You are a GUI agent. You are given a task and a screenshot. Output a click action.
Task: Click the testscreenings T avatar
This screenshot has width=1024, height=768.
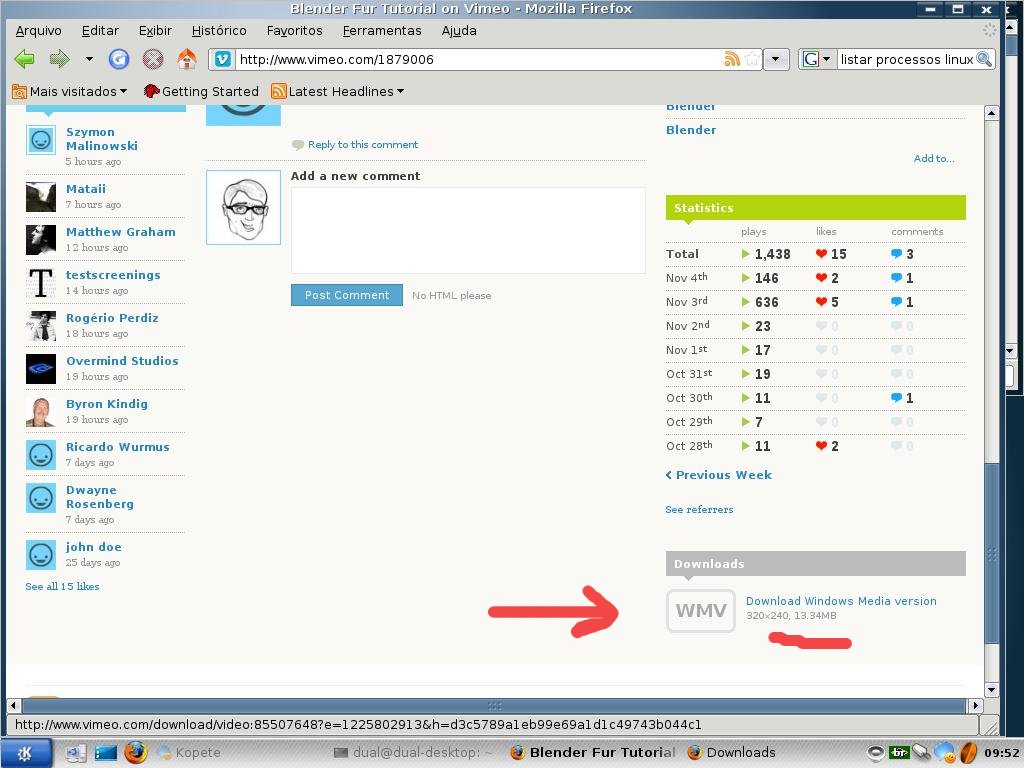click(x=40, y=283)
